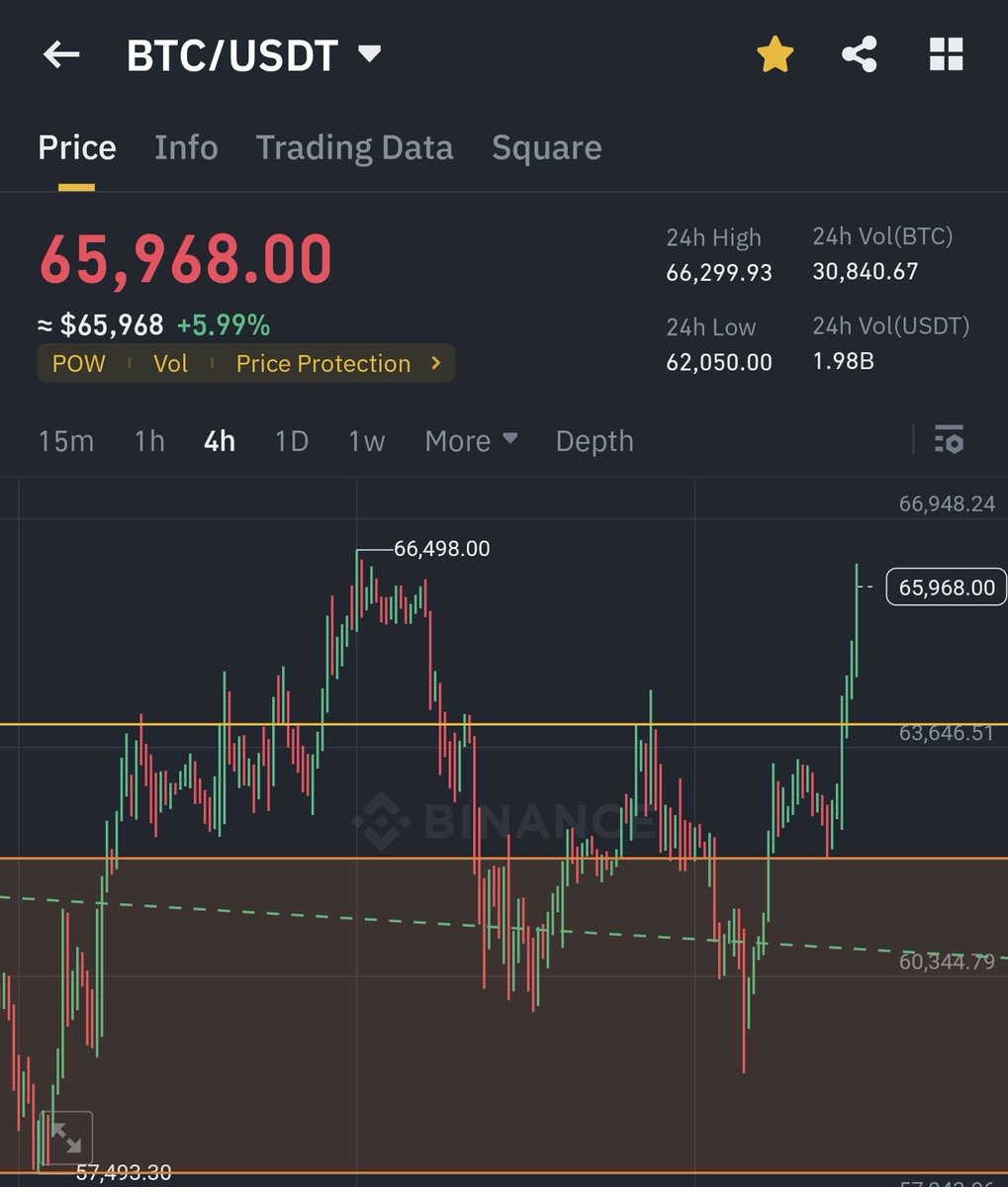Screen dimensions: 1008x1187
Task: Tap the 24h Vol(USDT) value 1.98B
Action: [843, 361]
